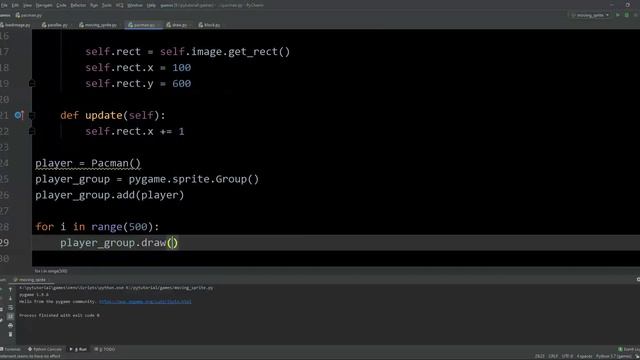Open the Event Log in status bar
640x360 pixels.
click(x=629, y=349)
